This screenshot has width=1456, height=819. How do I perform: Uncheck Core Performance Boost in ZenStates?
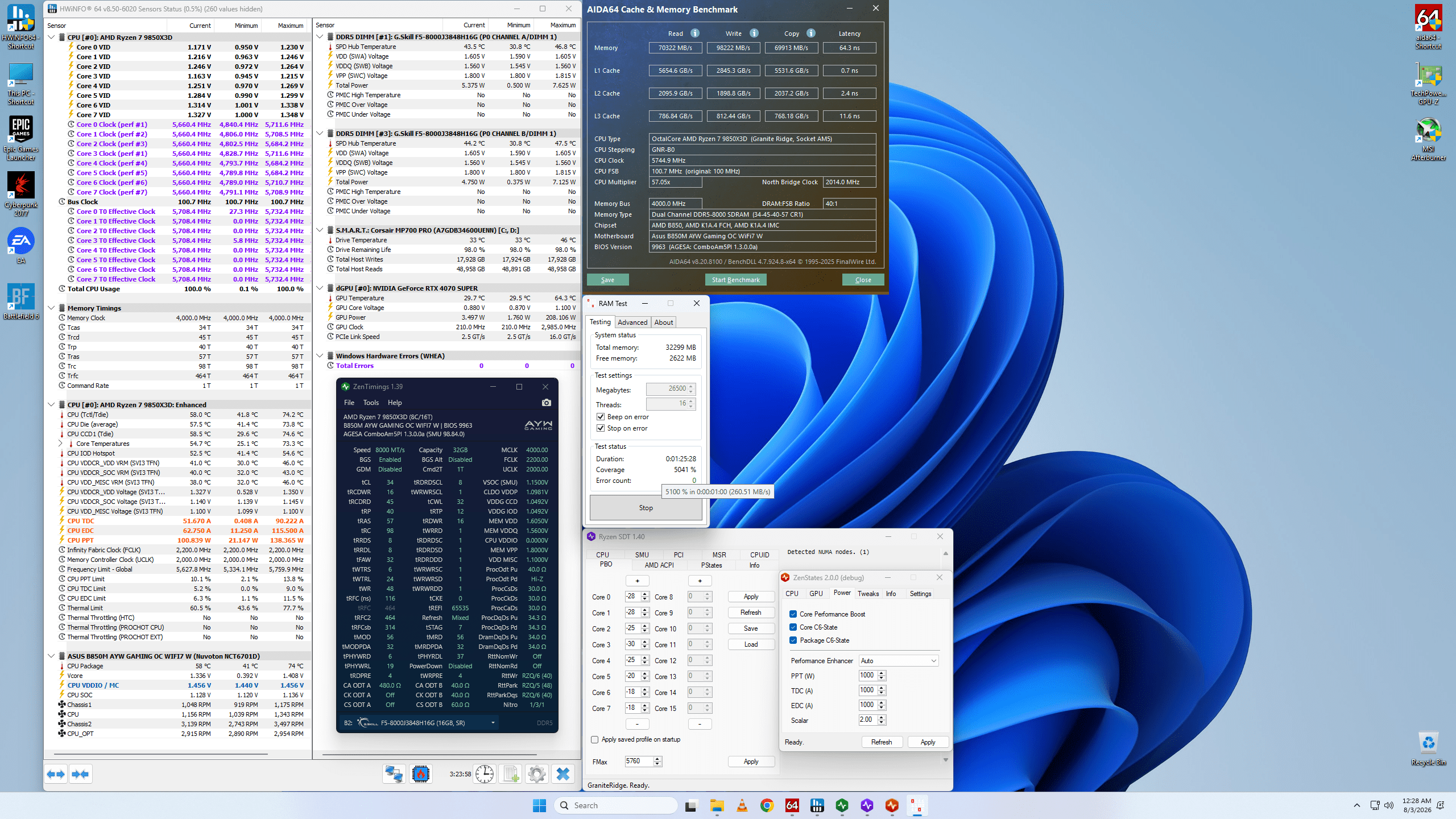click(x=793, y=614)
